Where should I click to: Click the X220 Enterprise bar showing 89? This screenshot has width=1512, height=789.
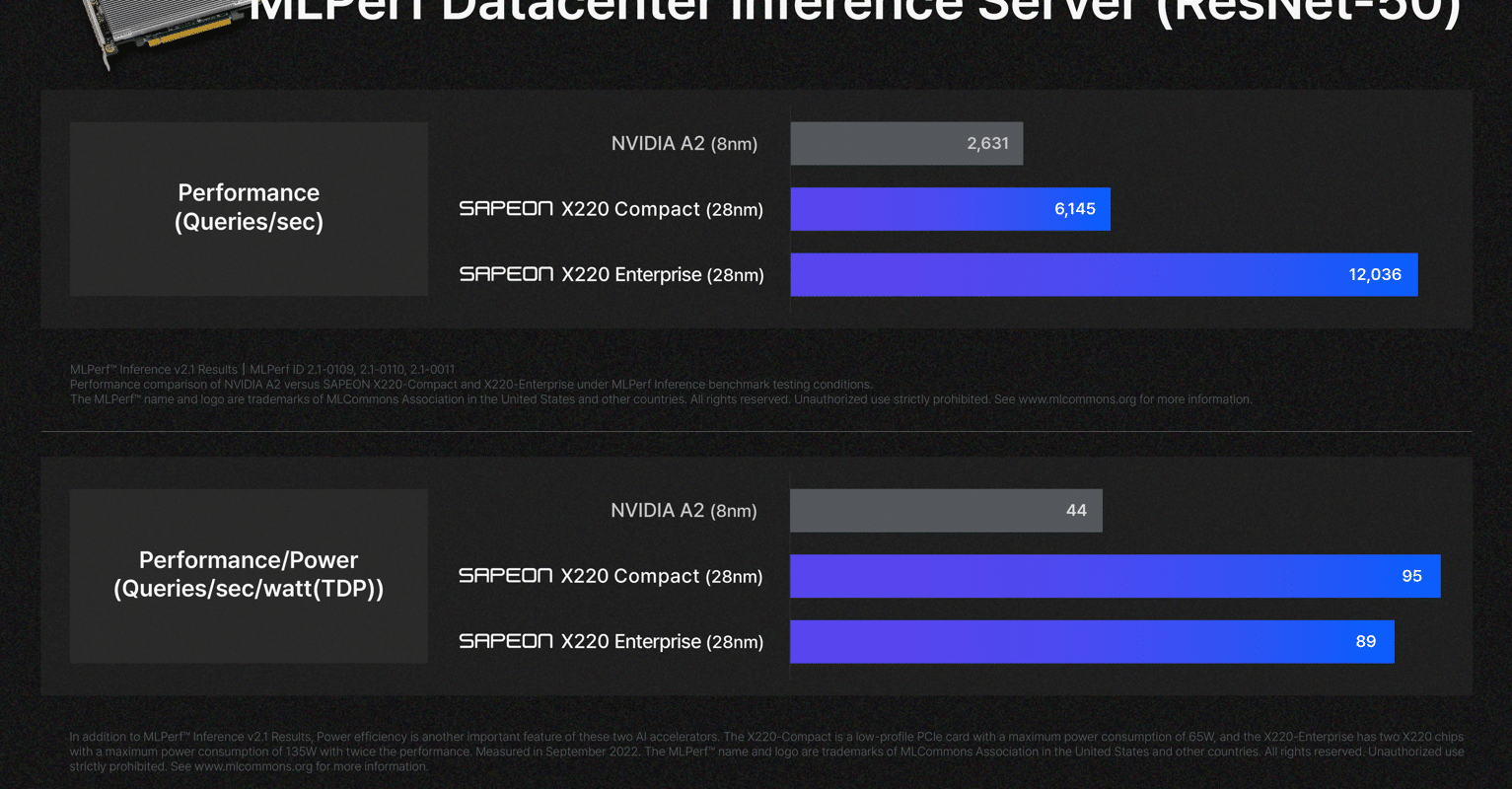[1092, 641]
